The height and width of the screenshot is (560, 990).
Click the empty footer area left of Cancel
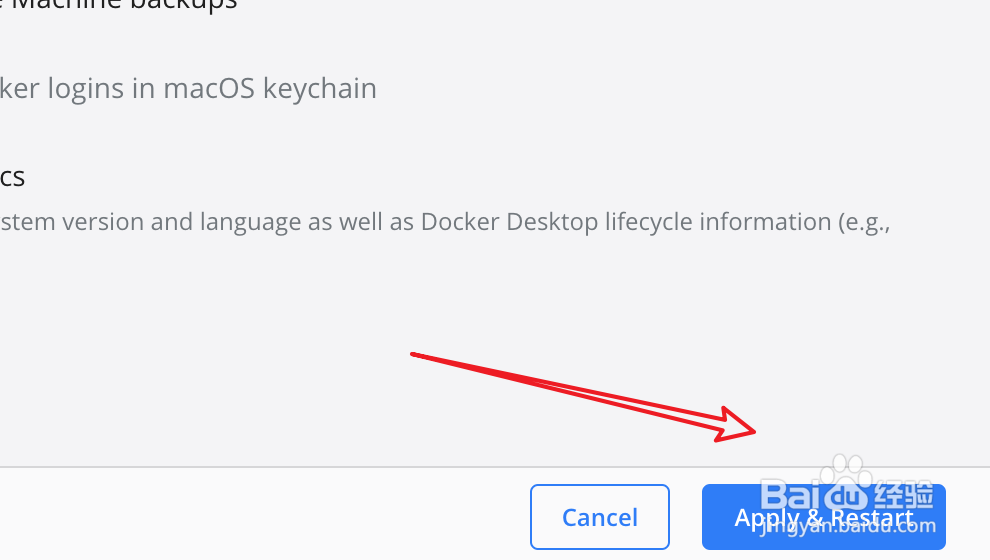pos(265,515)
